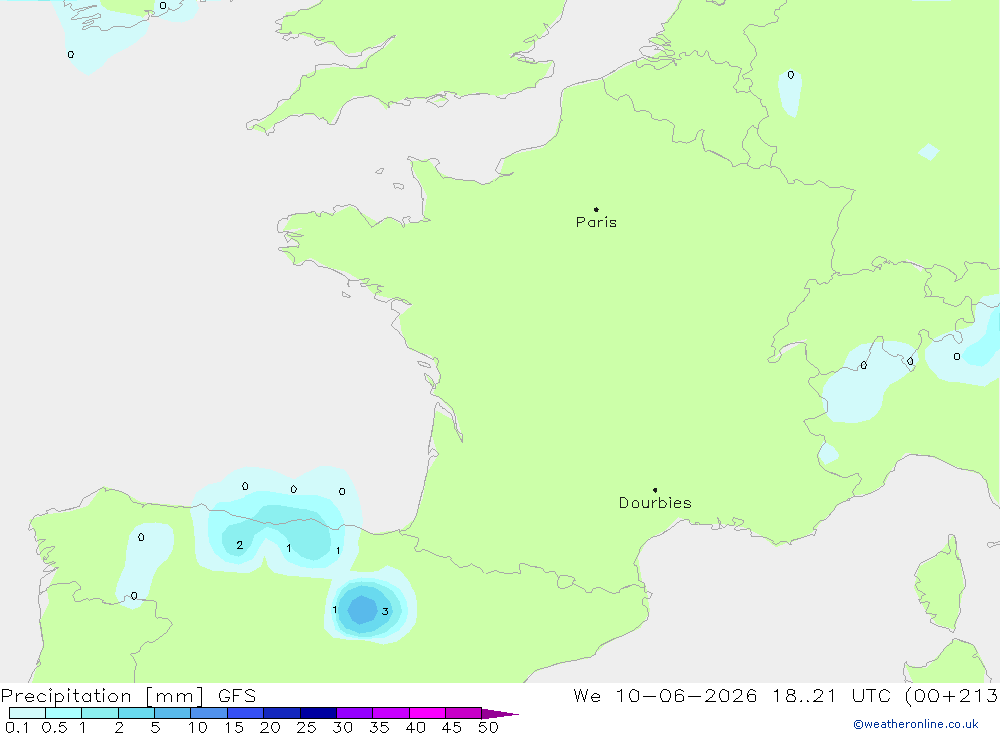1000x733 pixels.
Task: Select the lightest 0.1 mm legend swatch
Action: click(27, 713)
